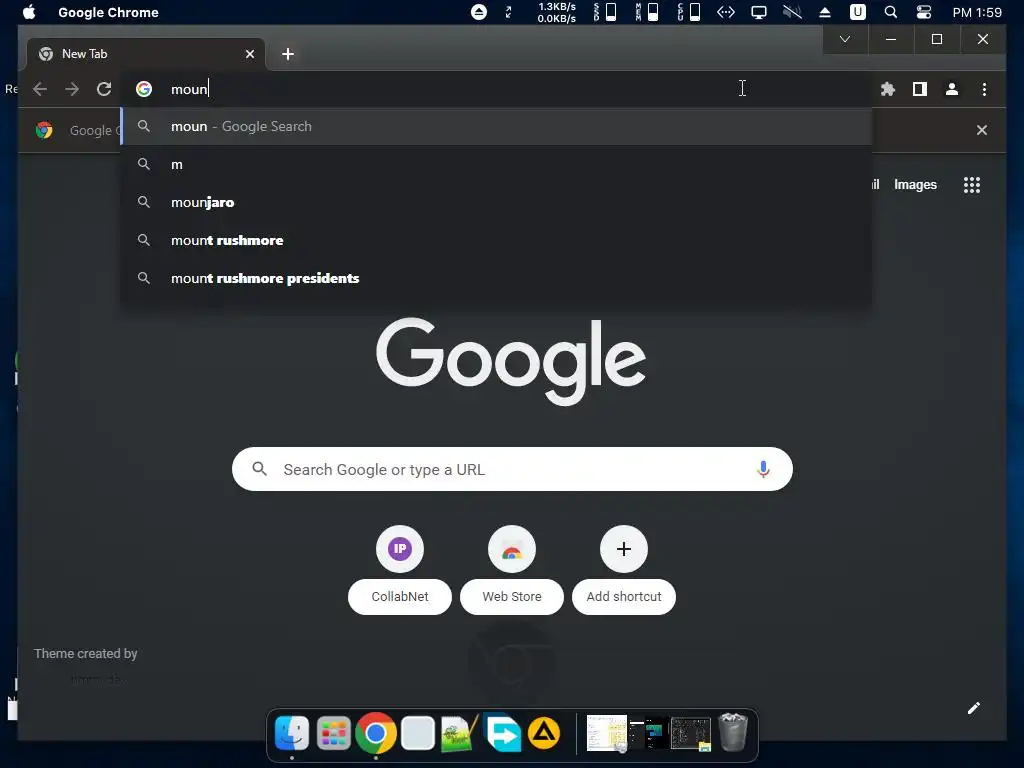The width and height of the screenshot is (1024, 768).
Task: Open the blank white dock app
Action: coord(418,733)
